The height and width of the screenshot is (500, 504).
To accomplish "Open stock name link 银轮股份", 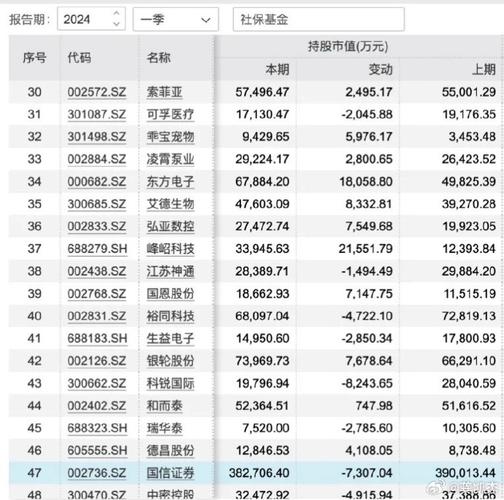I will pyautogui.click(x=170, y=361).
